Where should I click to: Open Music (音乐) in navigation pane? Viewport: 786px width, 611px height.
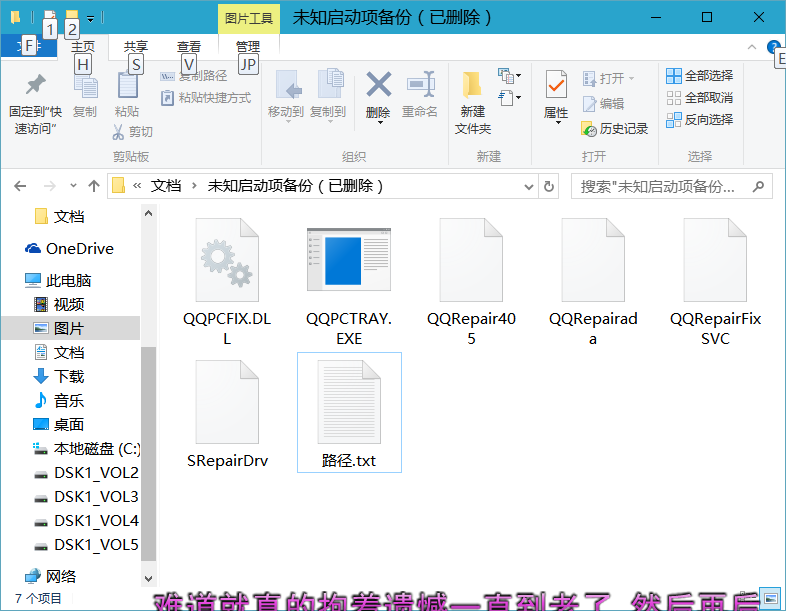59,401
